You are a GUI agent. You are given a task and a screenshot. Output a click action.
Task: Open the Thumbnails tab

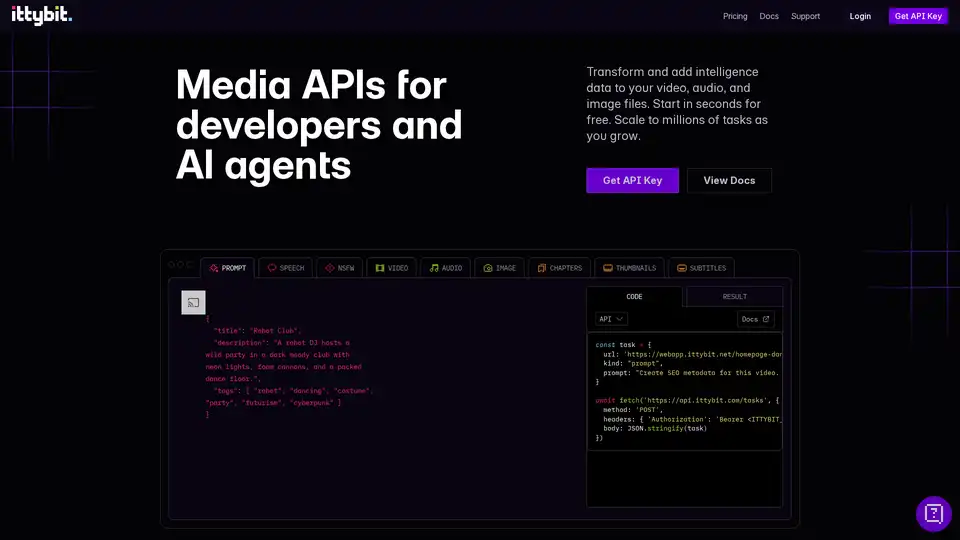click(629, 268)
